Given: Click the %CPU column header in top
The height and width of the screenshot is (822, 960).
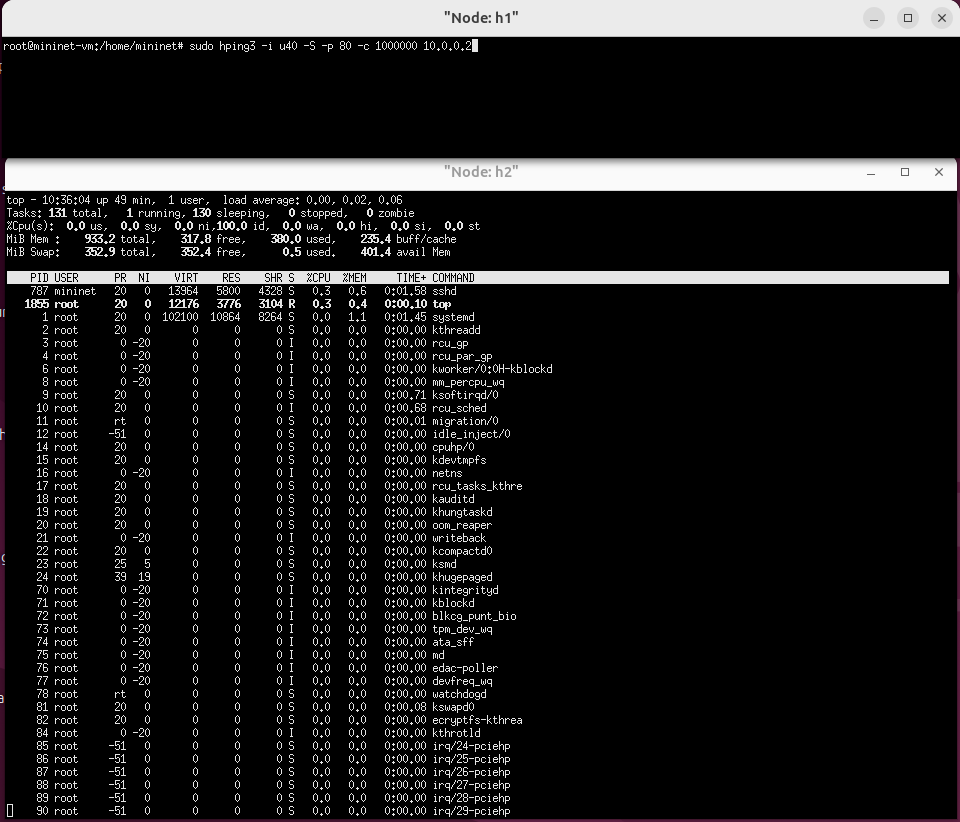Looking at the screenshot, I should coord(318,278).
